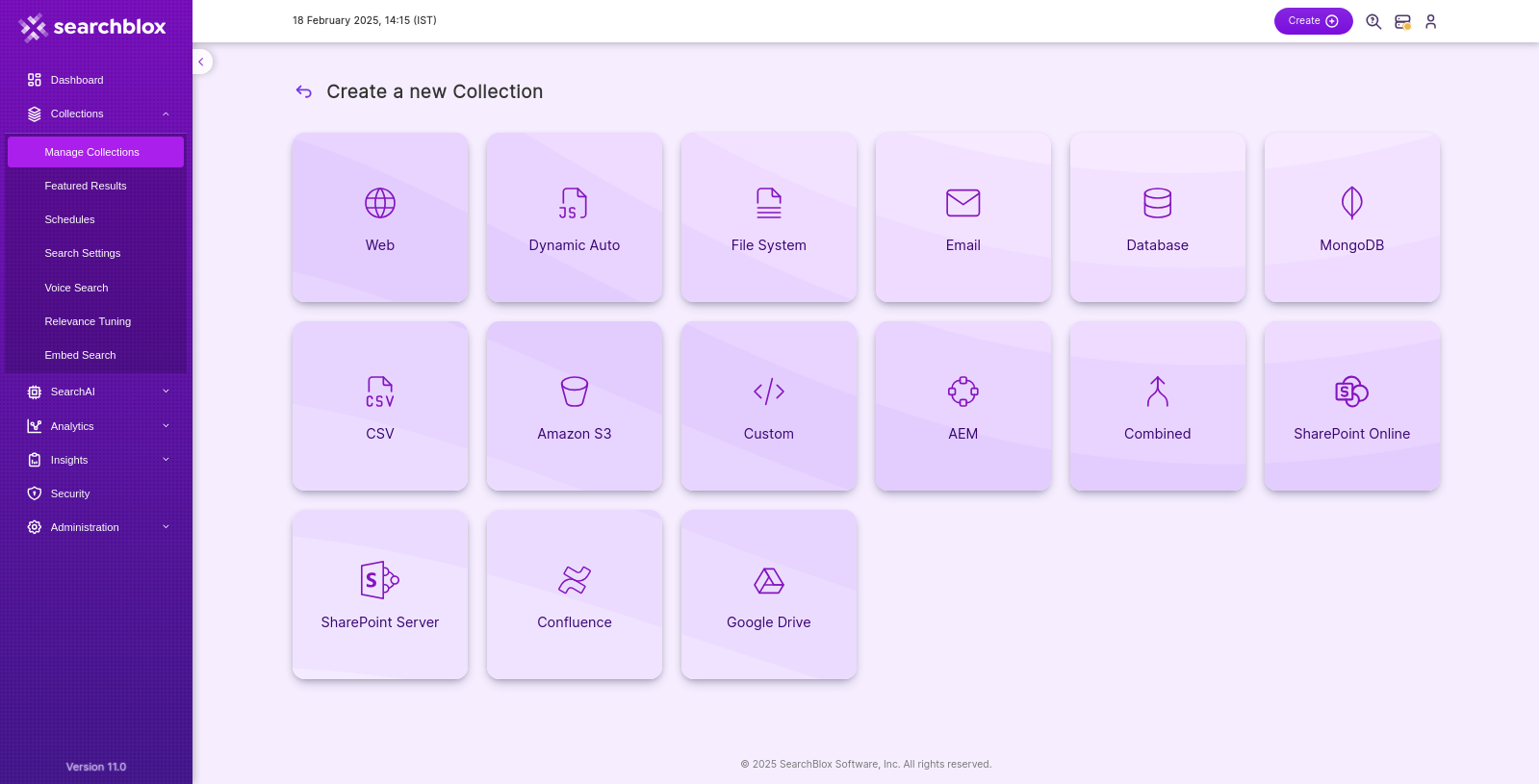This screenshot has width=1540, height=784.
Task: Expand the Administration menu chevron
Action: (166, 527)
